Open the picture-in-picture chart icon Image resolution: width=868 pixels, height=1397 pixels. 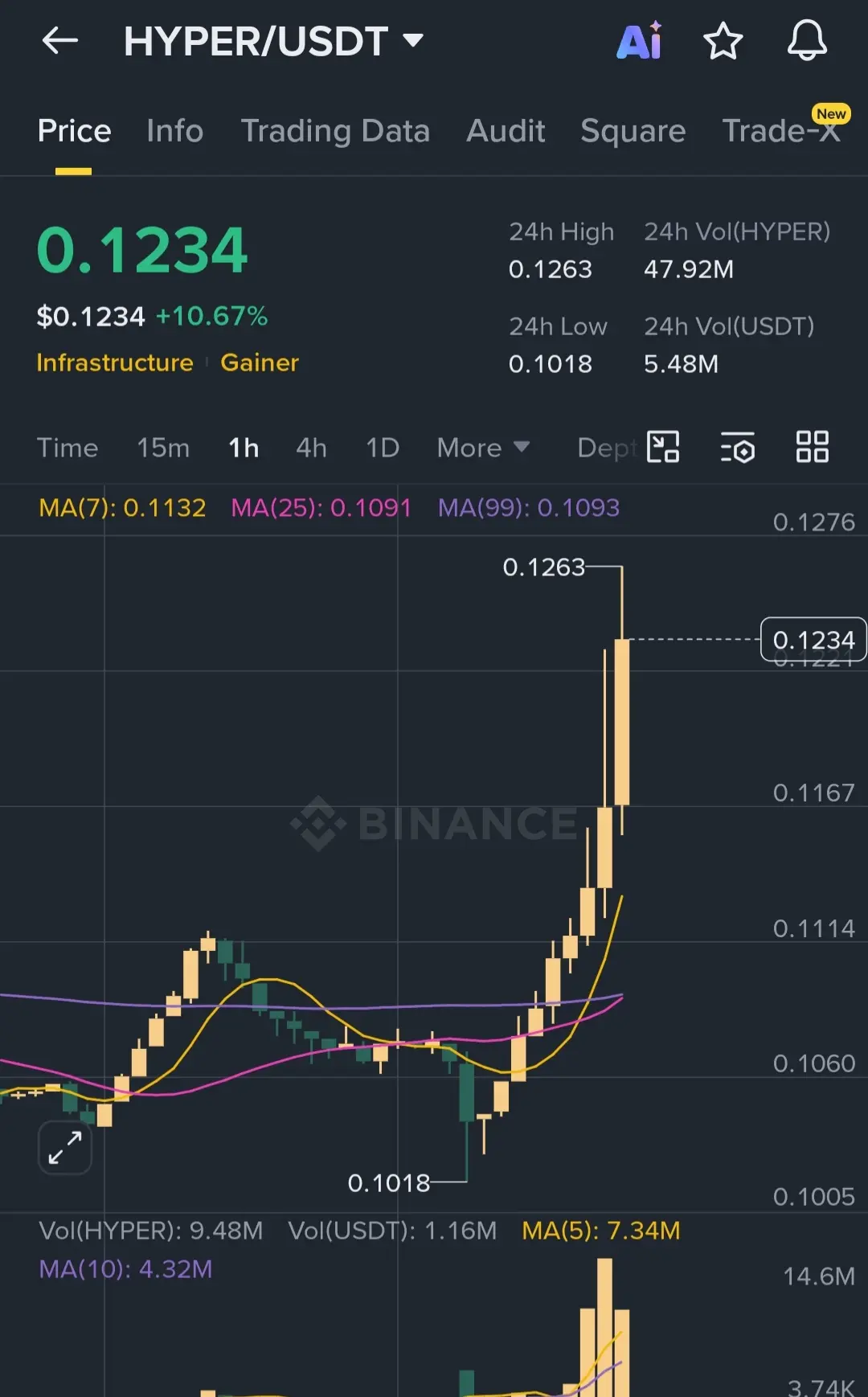tap(663, 447)
